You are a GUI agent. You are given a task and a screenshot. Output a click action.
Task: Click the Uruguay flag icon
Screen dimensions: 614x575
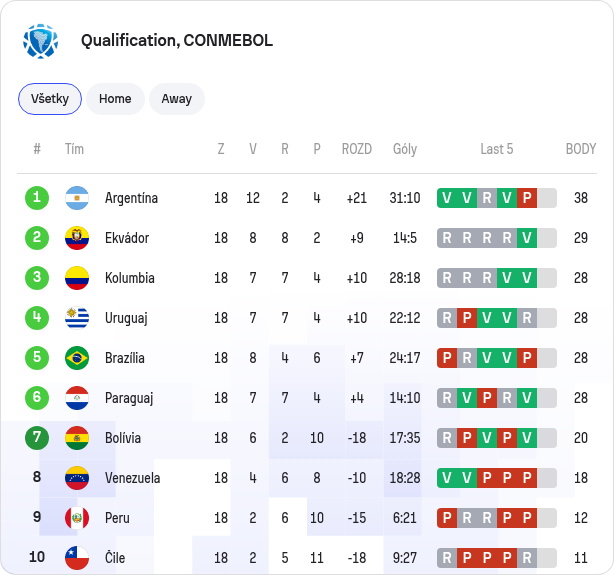click(x=77, y=318)
